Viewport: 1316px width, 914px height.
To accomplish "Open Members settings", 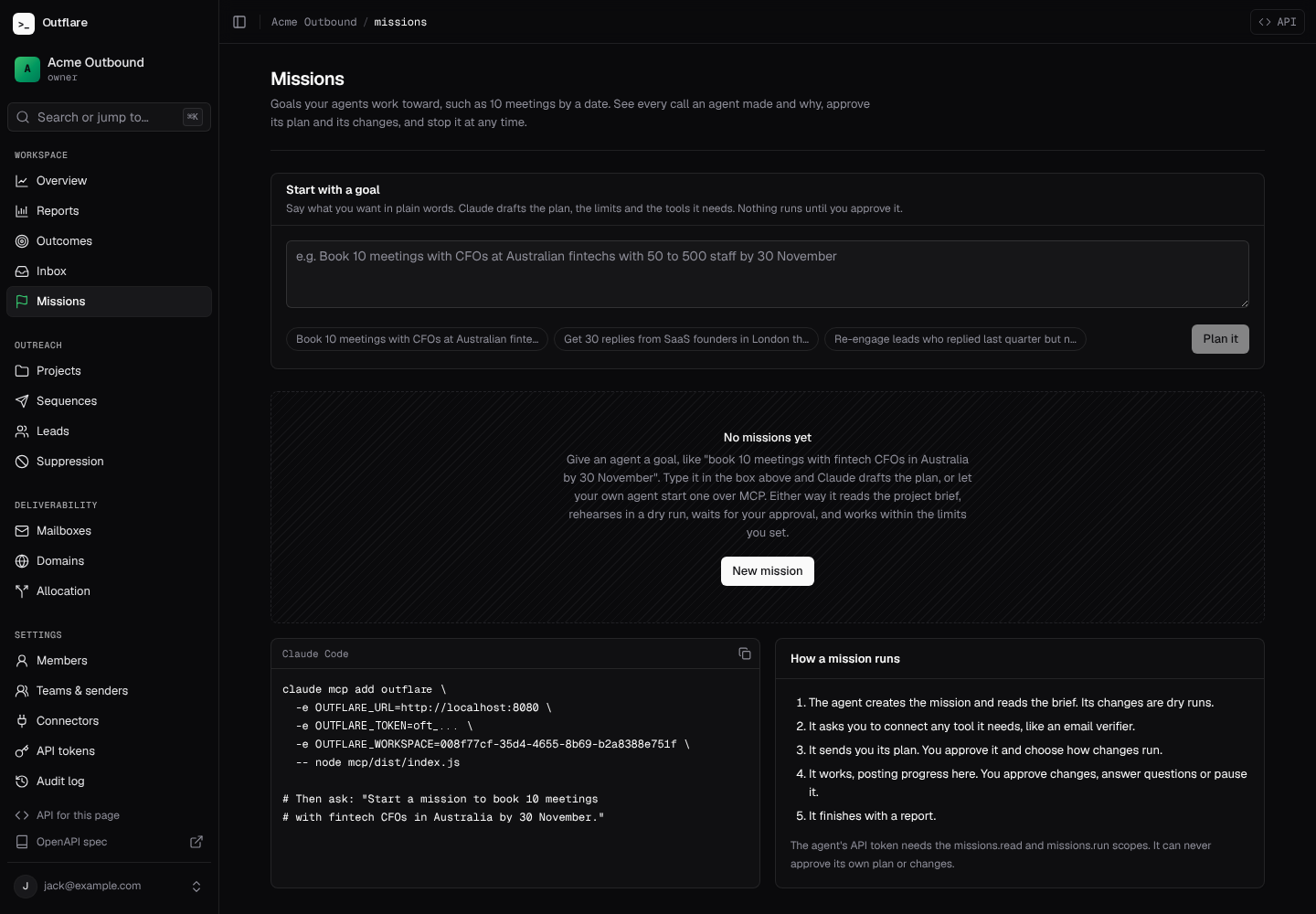I will coord(109,661).
